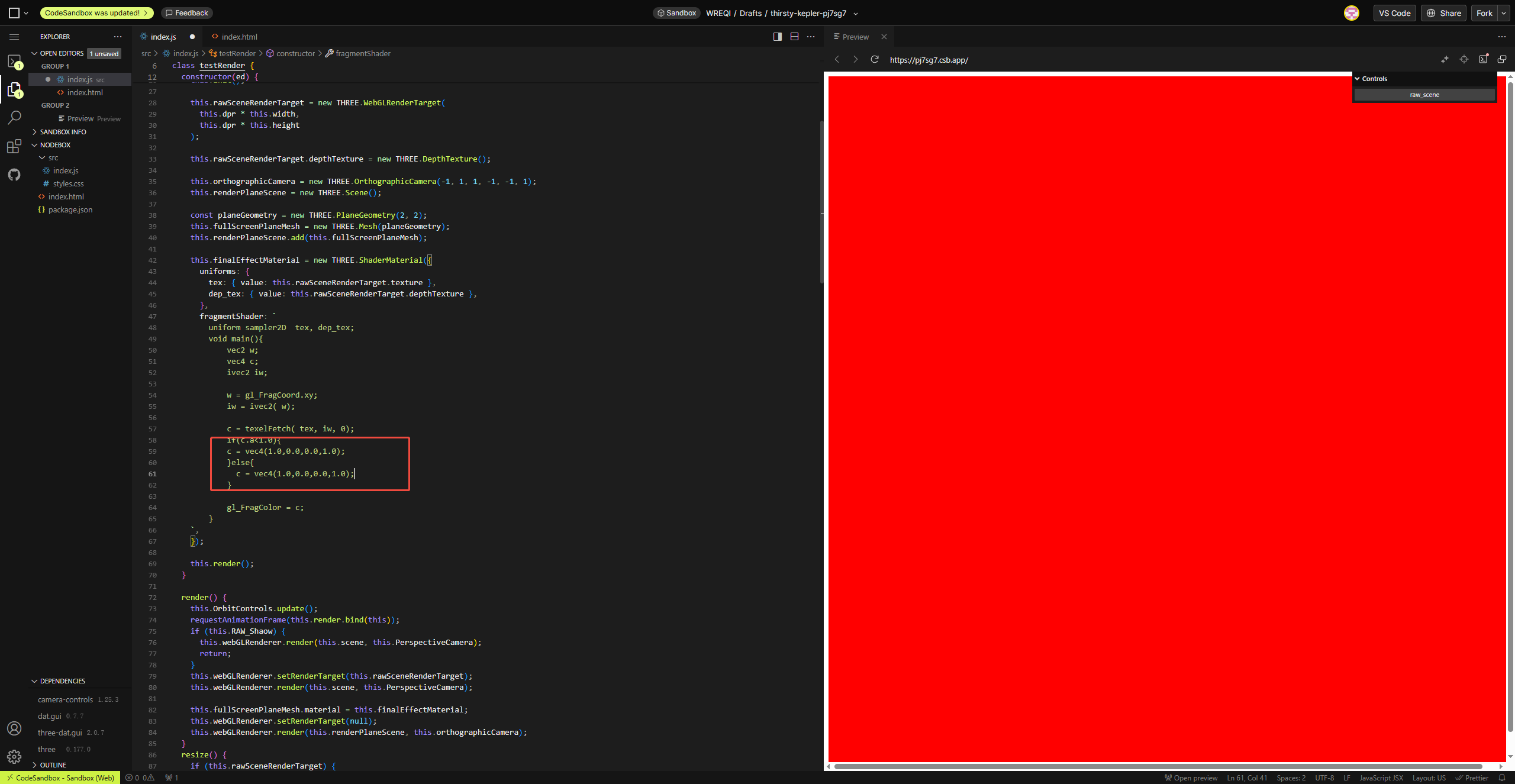
Task: Click the preview magic wand icon
Action: (1445, 59)
